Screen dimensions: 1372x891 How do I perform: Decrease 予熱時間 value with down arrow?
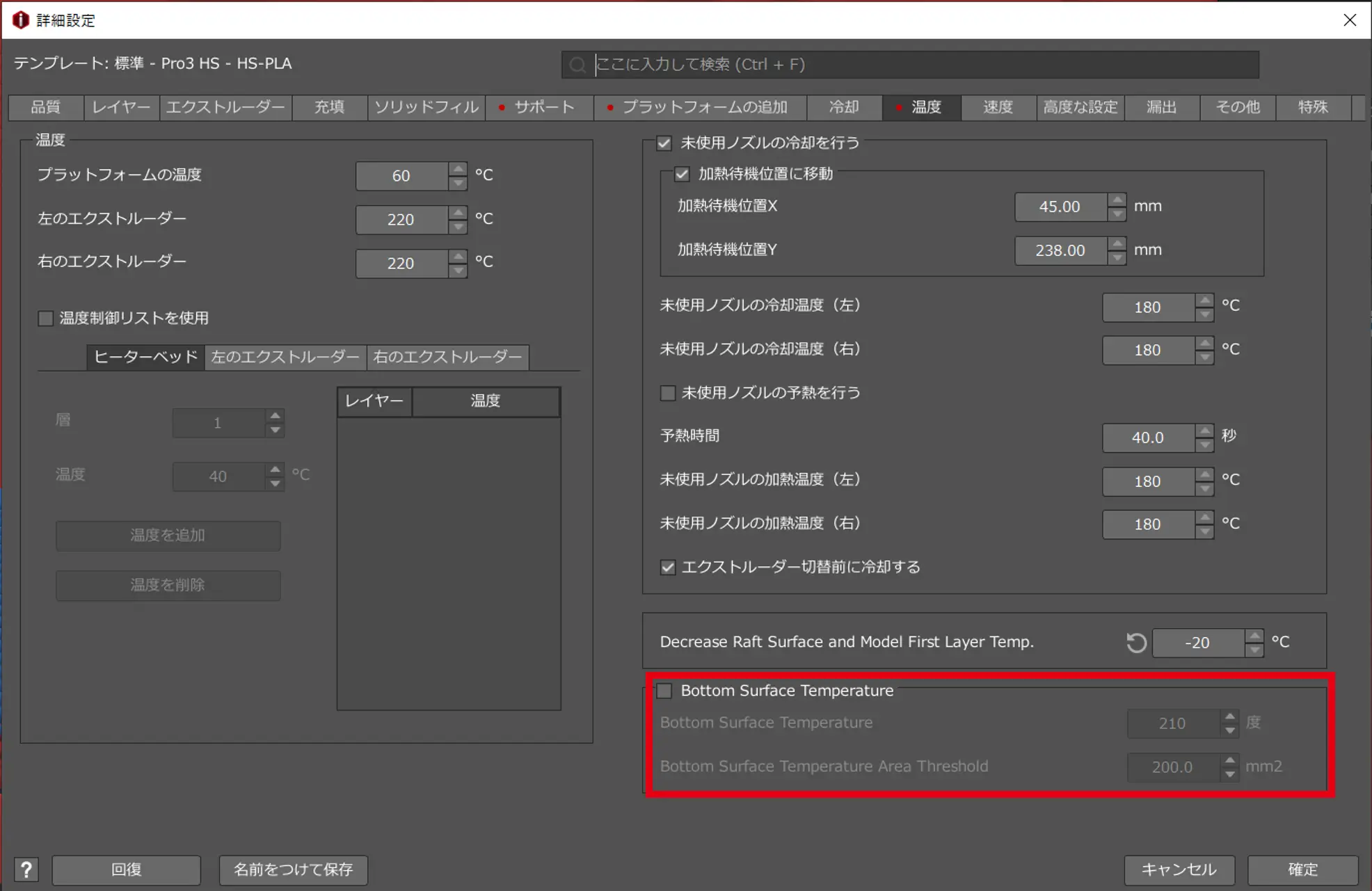pyautogui.click(x=1204, y=444)
